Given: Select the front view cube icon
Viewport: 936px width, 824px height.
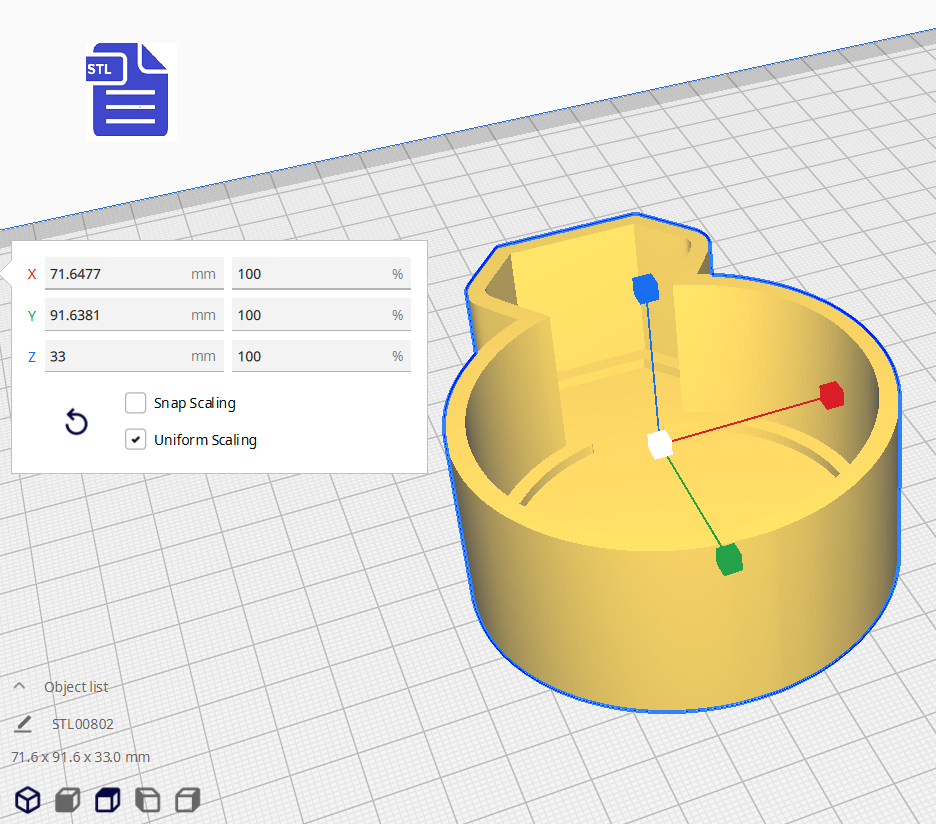Looking at the screenshot, I should [67, 800].
